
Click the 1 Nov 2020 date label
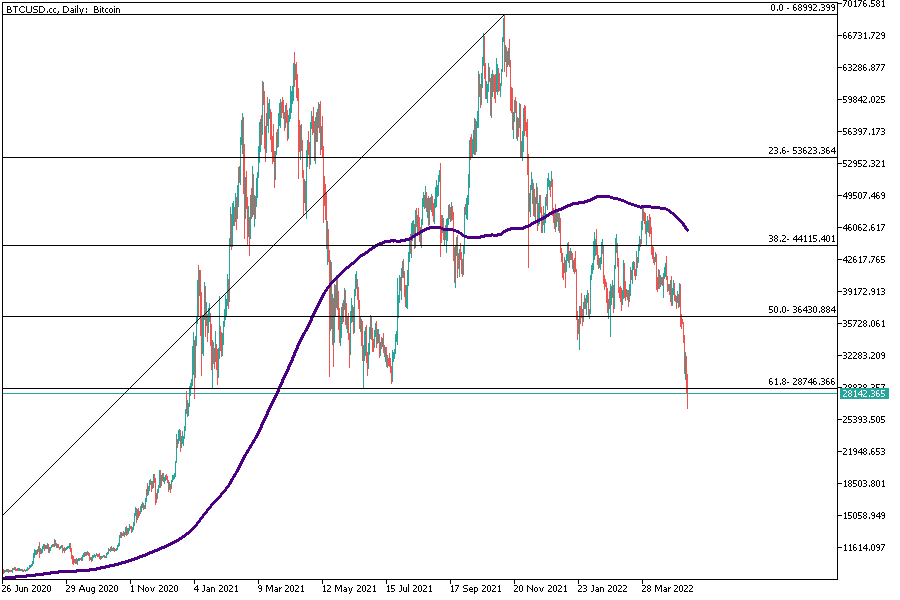pyautogui.click(x=153, y=589)
